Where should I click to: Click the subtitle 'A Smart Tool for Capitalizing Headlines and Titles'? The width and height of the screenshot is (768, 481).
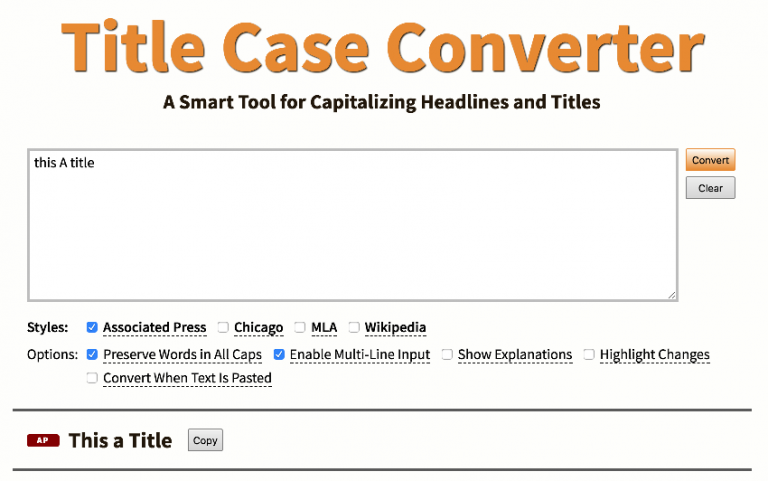click(382, 102)
